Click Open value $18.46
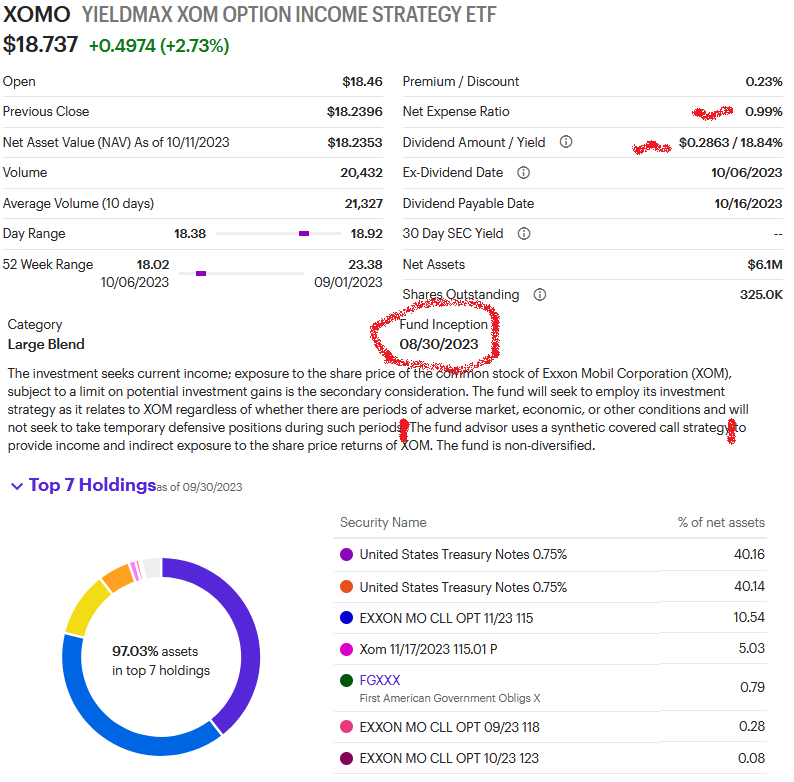 pyautogui.click(x=363, y=82)
